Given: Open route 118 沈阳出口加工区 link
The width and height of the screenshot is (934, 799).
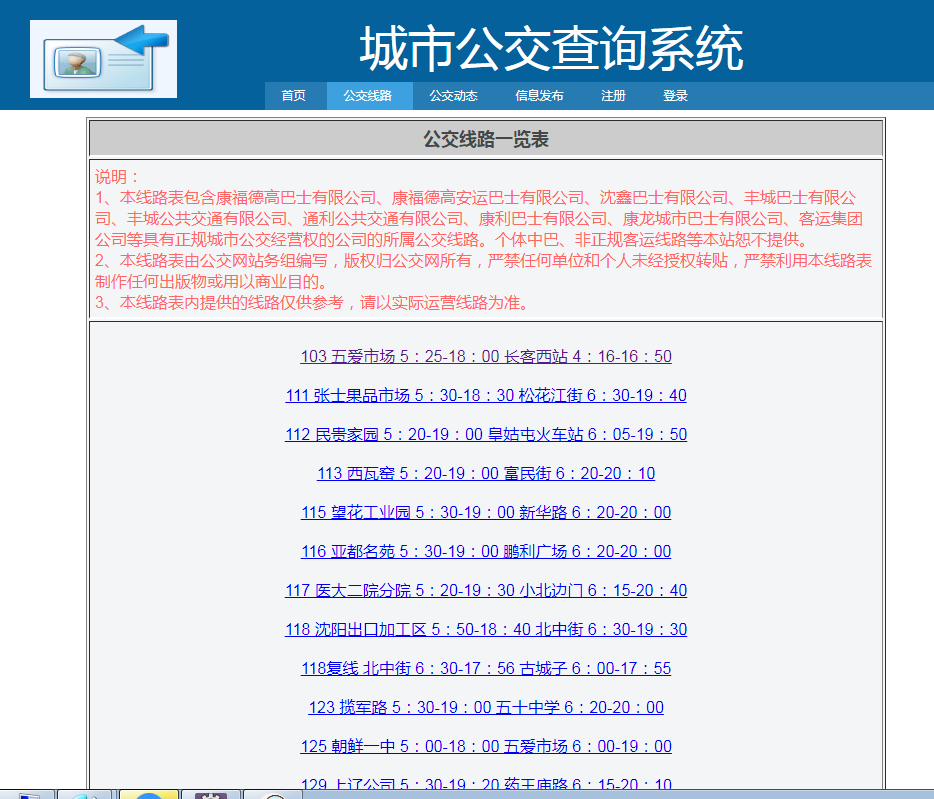Looking at the screenshot, I should point(486,629).
